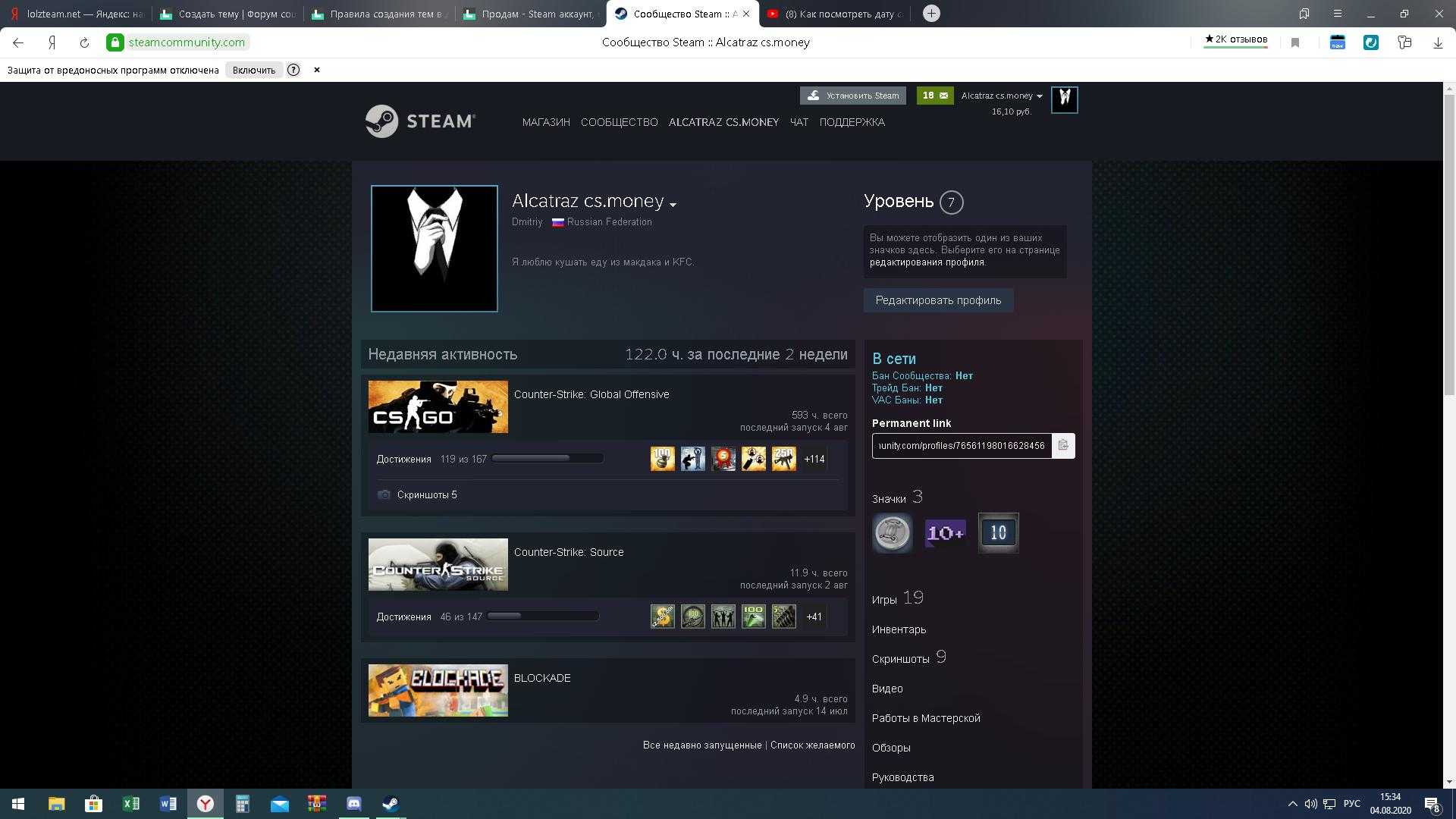The height and width of the screenshot is (819, 1456).
Task: Show +41 more CS: Source achievements
Action: click(814, 617)
